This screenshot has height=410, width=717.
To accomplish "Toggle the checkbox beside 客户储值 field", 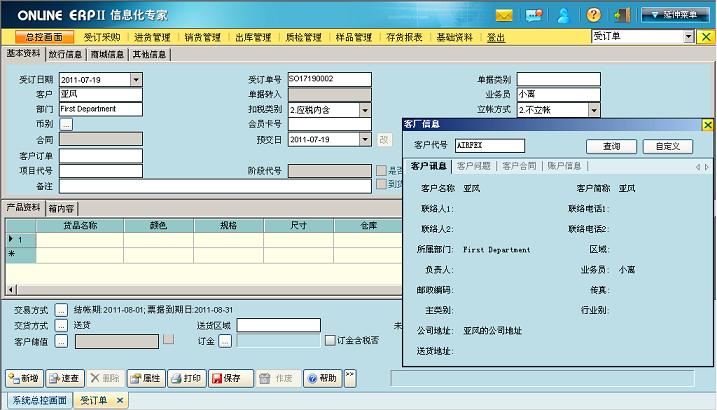I will pyautogui.click(x=168, y=340).
